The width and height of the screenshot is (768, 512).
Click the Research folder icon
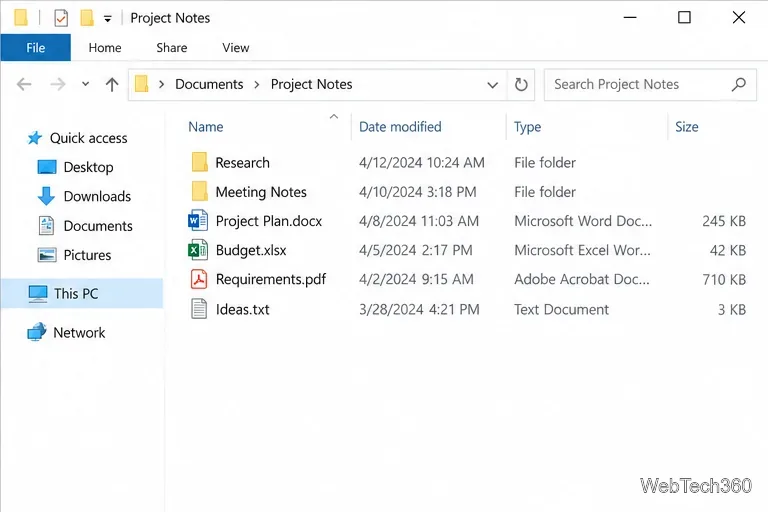[x=199, y=162]
